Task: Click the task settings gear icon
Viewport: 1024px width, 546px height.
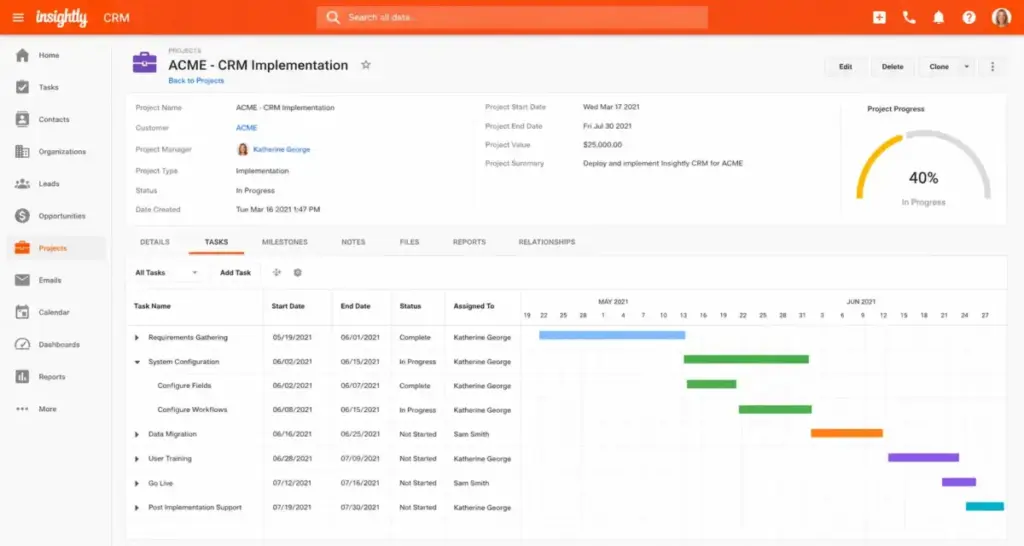Action: [x=297, y=272]
